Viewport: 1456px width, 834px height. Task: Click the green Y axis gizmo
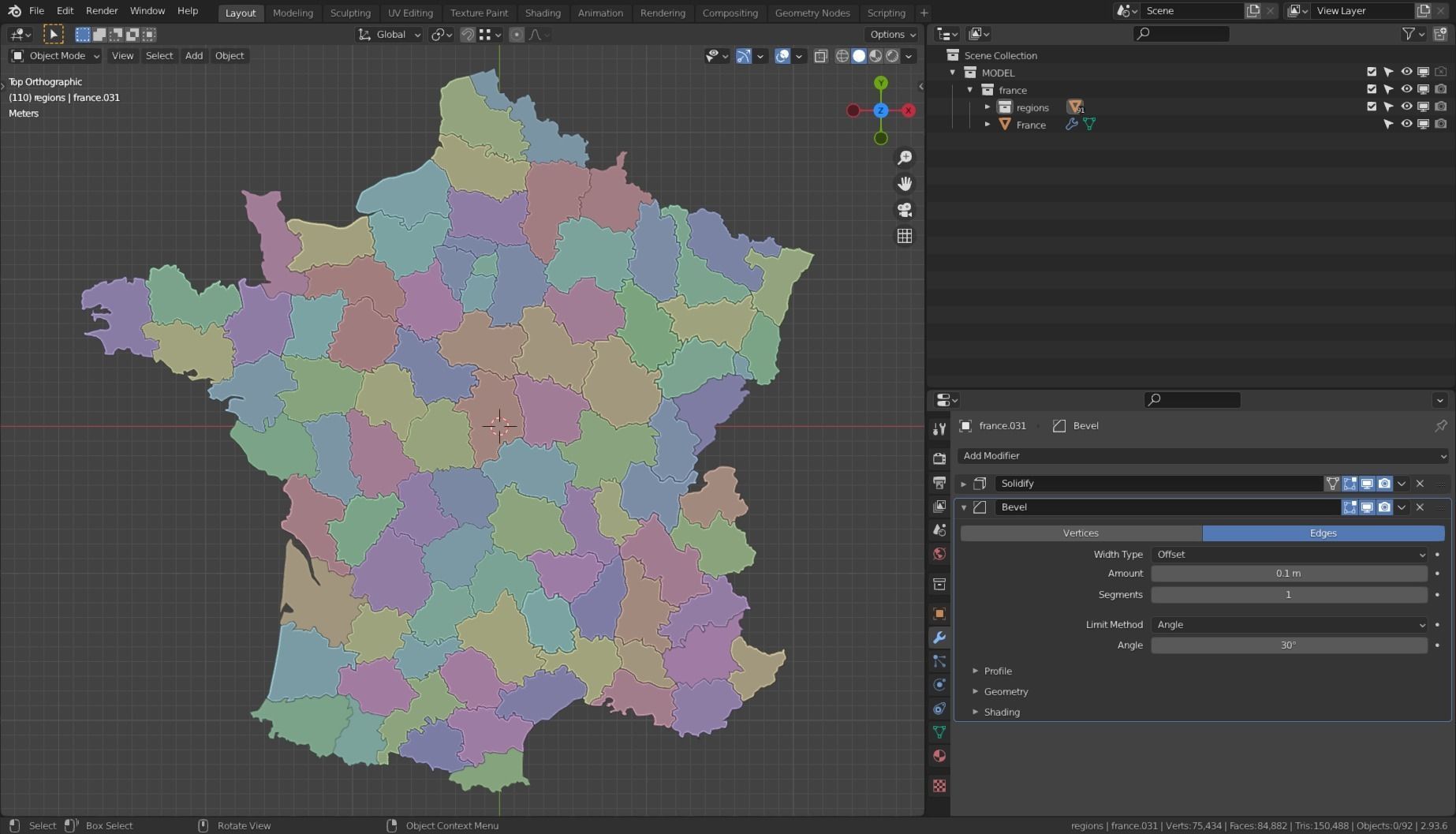pos(881,83)
